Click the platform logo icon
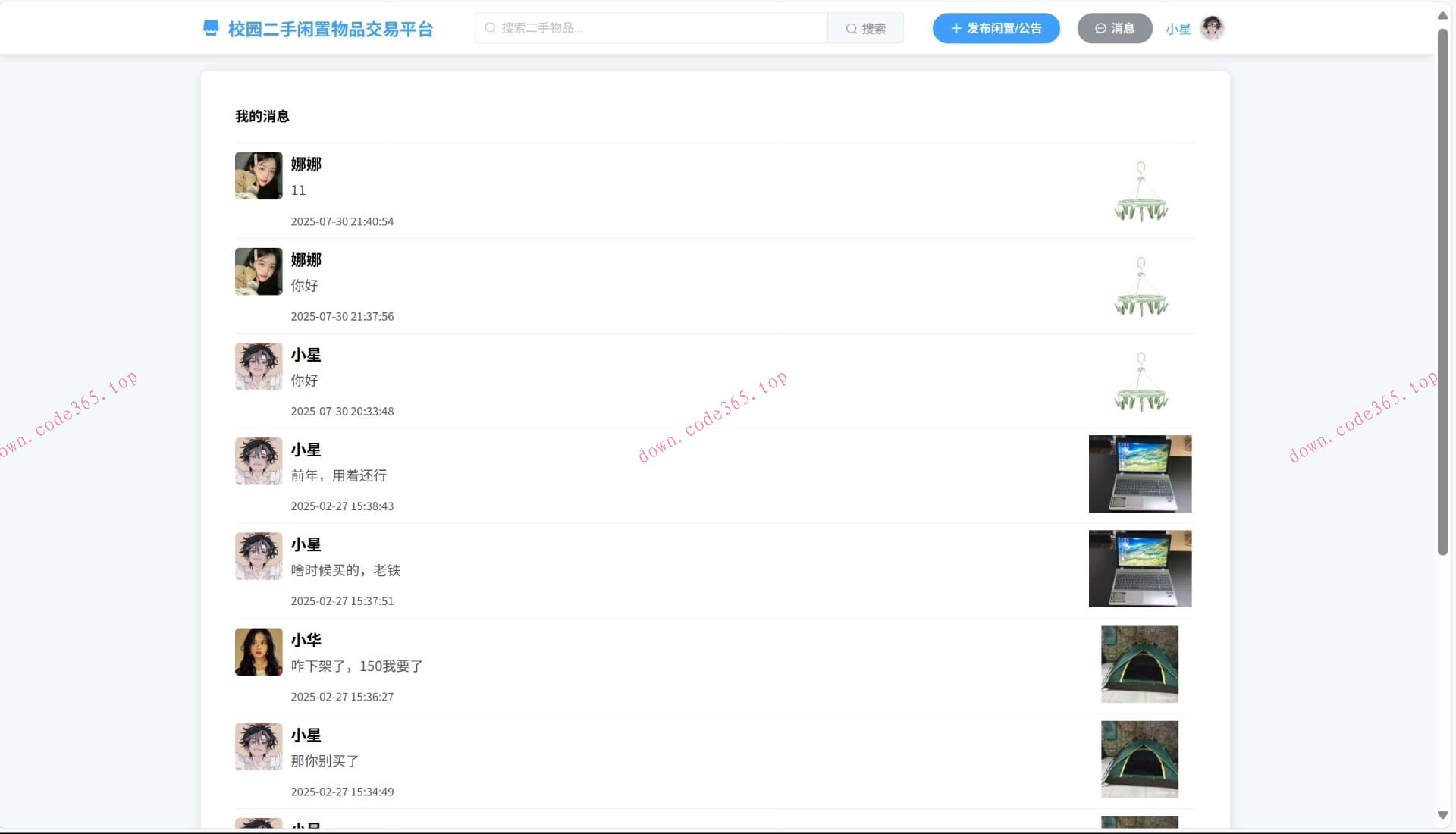The height and width of the screenshot is (834, 1456). [x=211, y=29]
